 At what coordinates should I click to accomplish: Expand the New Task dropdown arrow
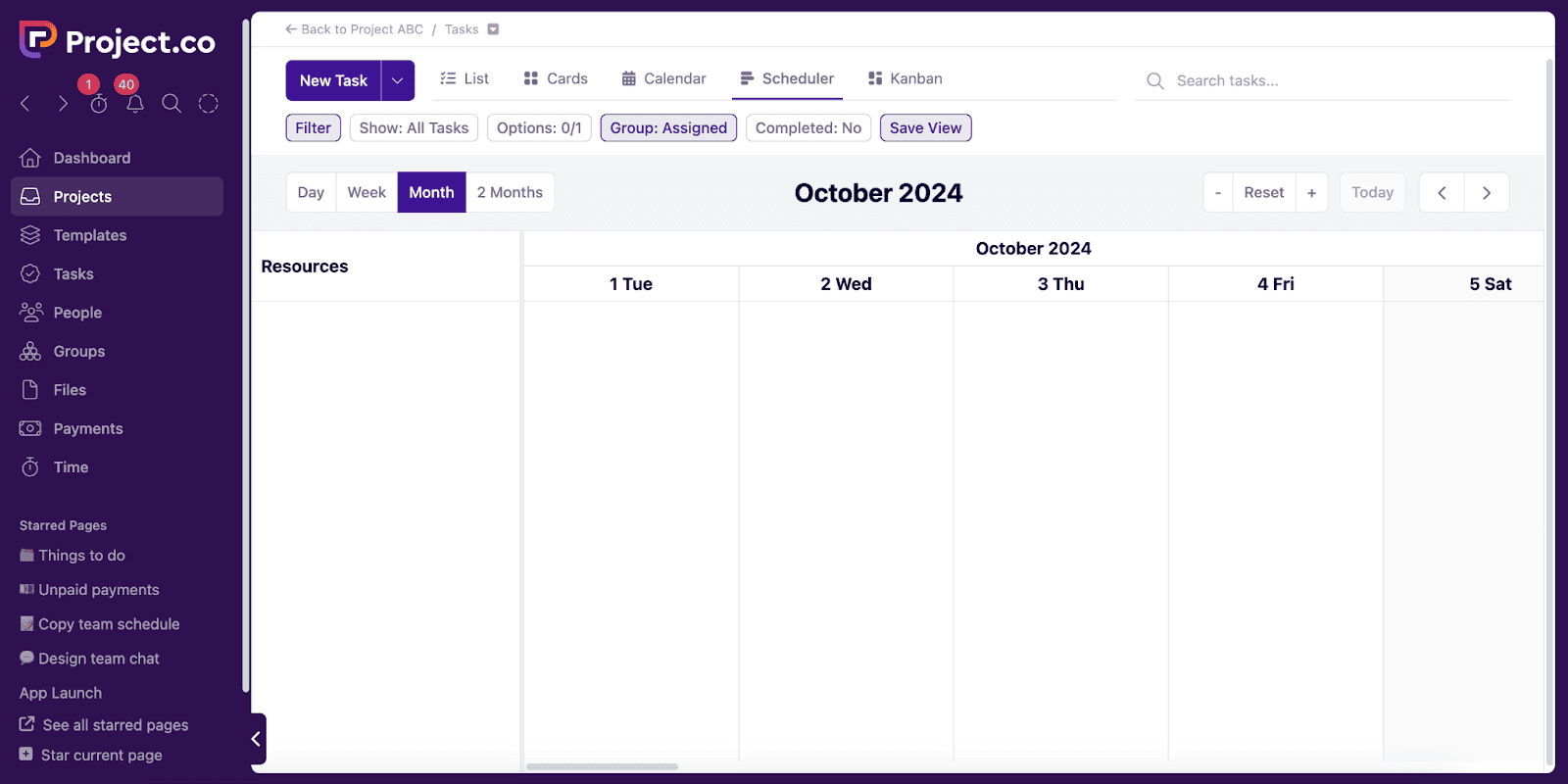click(x=398, y=80)
